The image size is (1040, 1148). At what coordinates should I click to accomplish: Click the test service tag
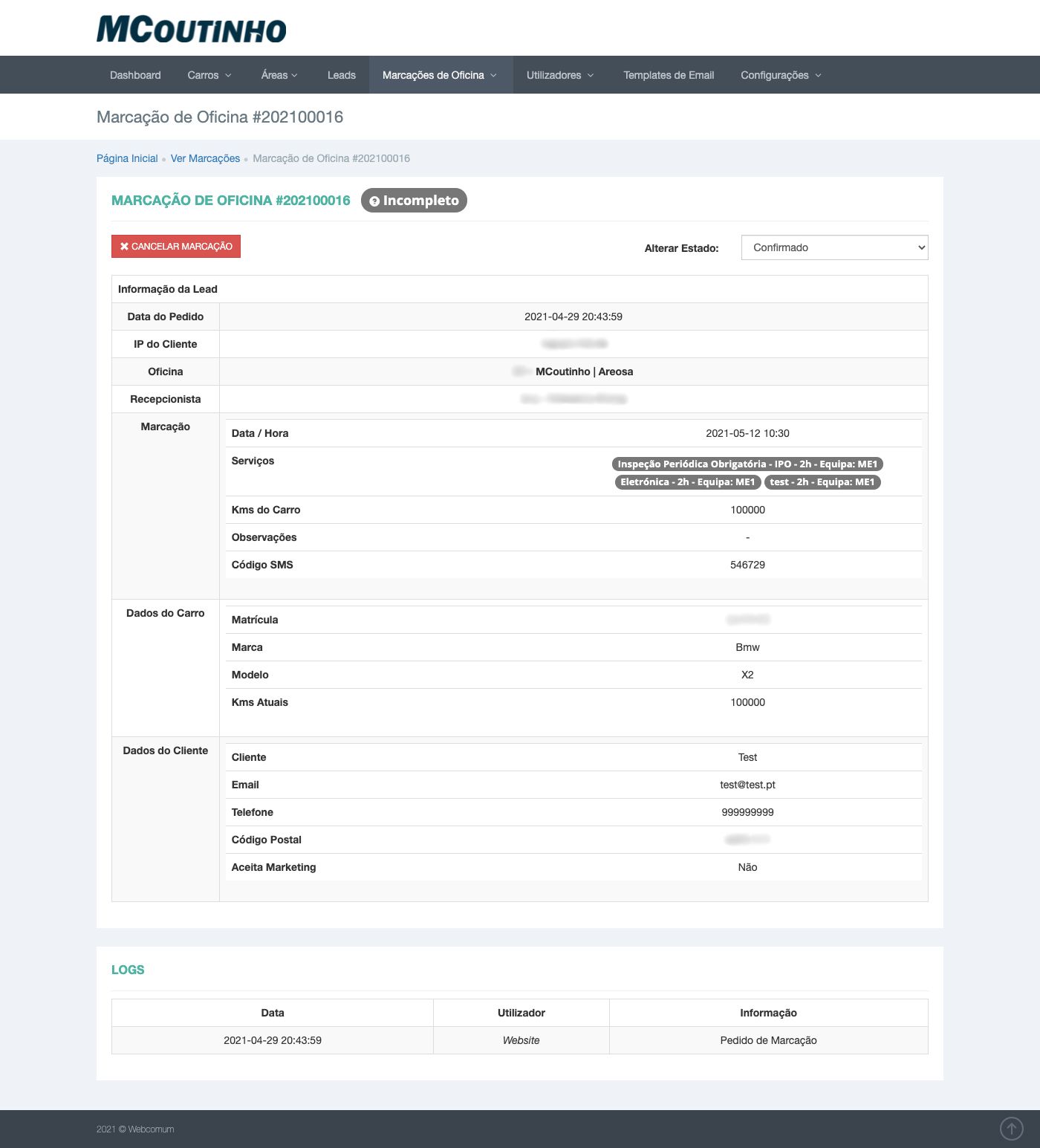822,482
